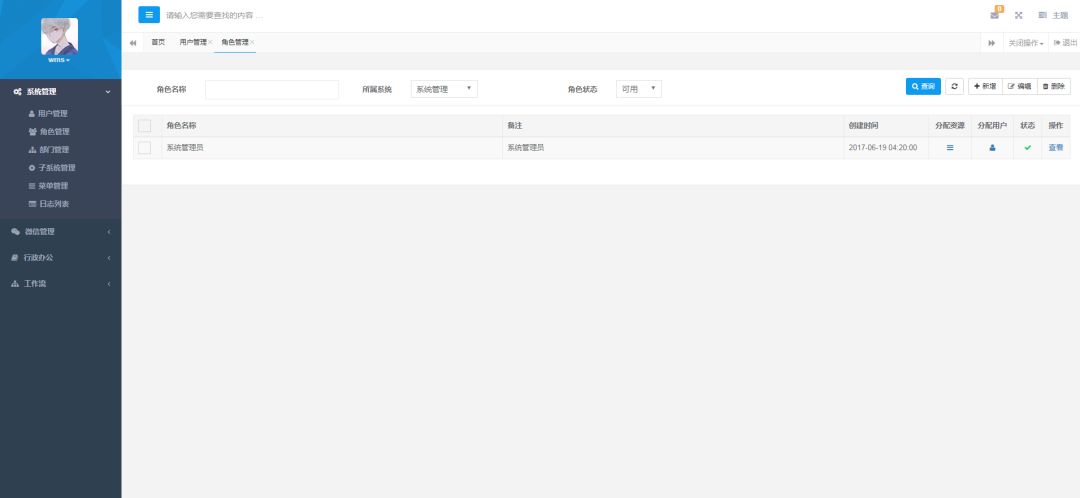Open the wms username dropdown
The image size is (1080, 498).
59,60
